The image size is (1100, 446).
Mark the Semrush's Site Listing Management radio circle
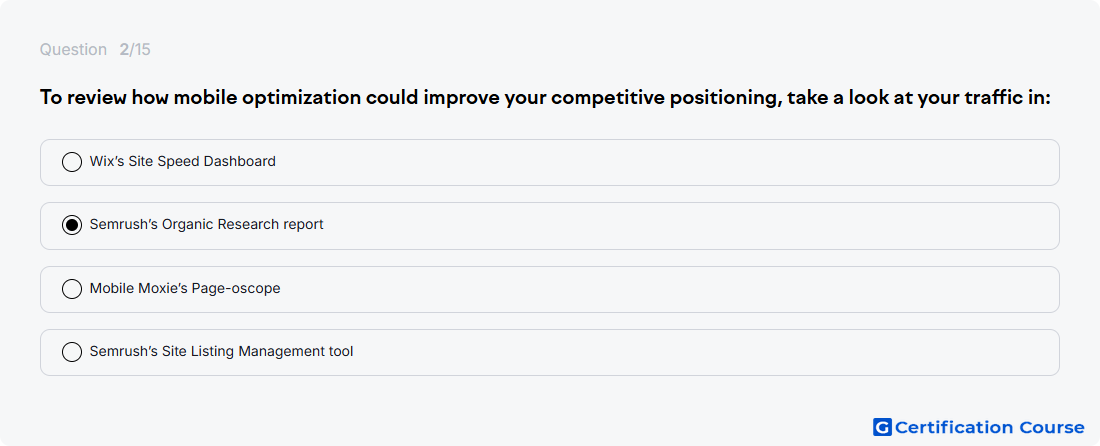point(72,352)
